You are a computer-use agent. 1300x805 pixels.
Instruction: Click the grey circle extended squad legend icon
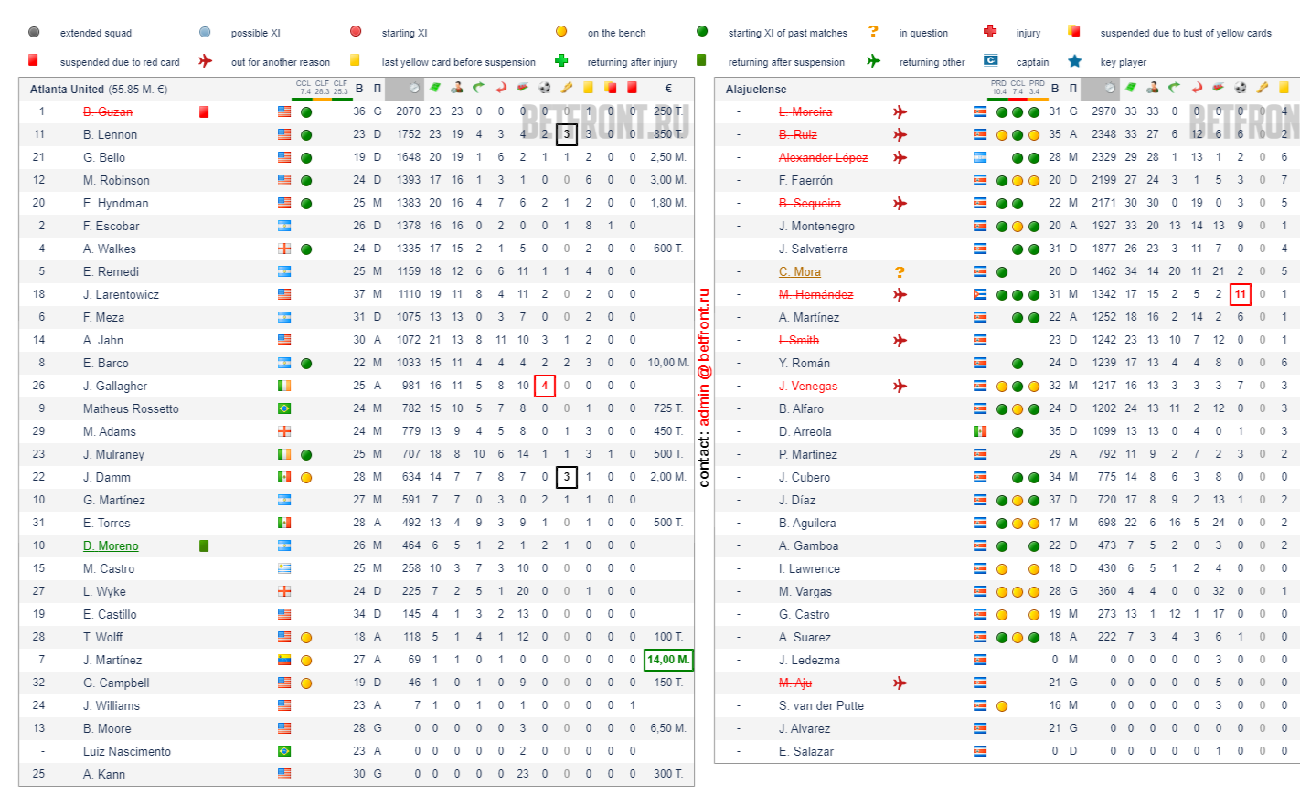click(x=34, y=32)
